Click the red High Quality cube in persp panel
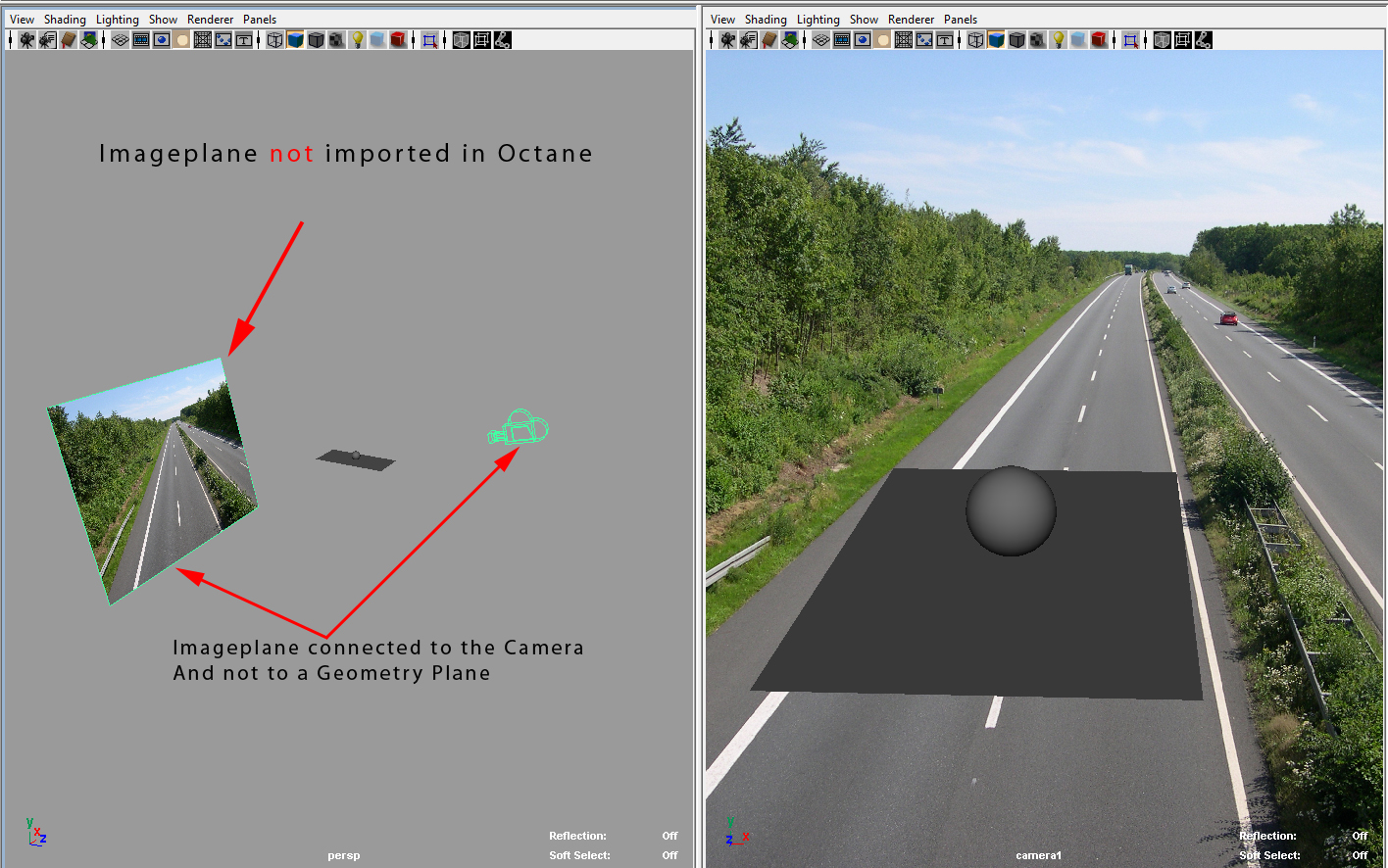Viewport: 1388px width, 868px height. click(x=399, y=40)
